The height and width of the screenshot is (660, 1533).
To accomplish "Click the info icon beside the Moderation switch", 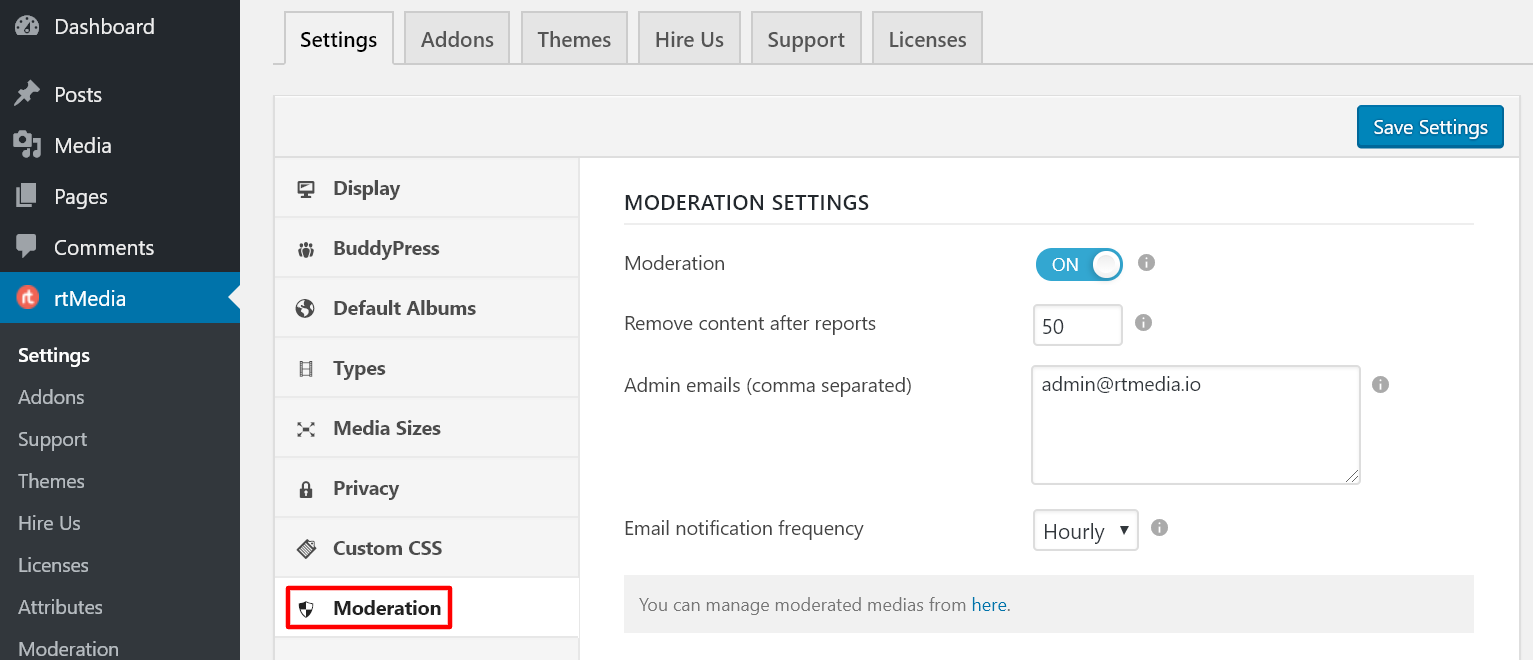I will coord(1146,263).
